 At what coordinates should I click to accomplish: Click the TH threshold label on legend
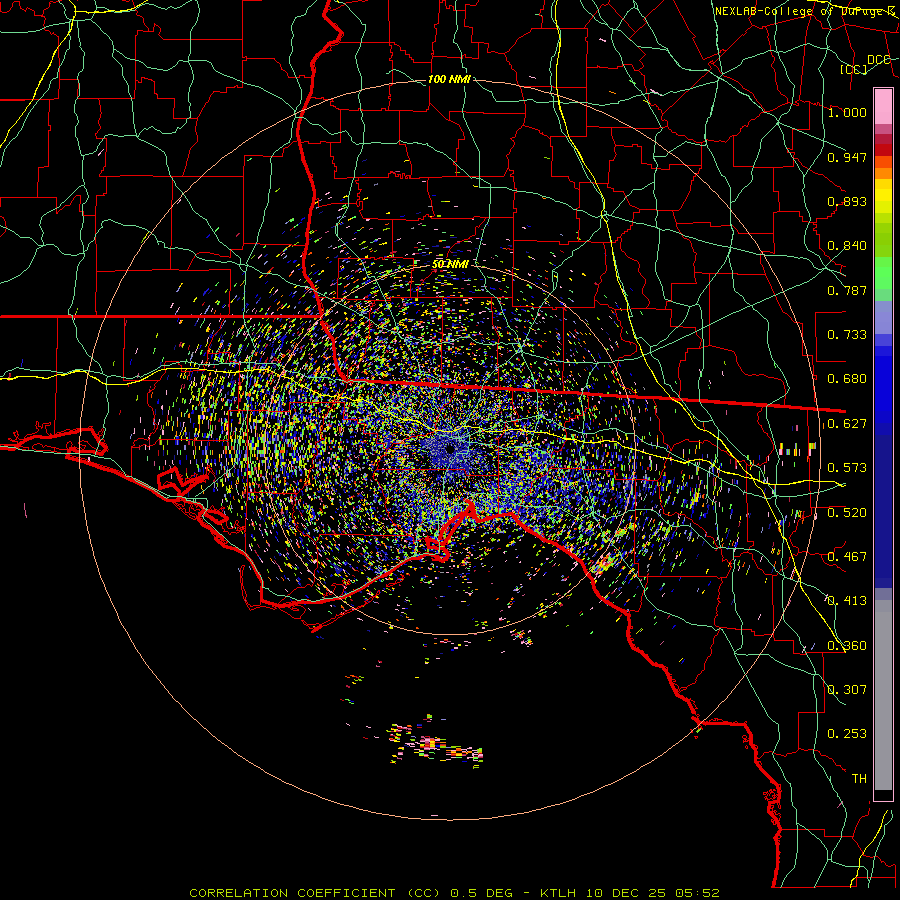(859, 779)
